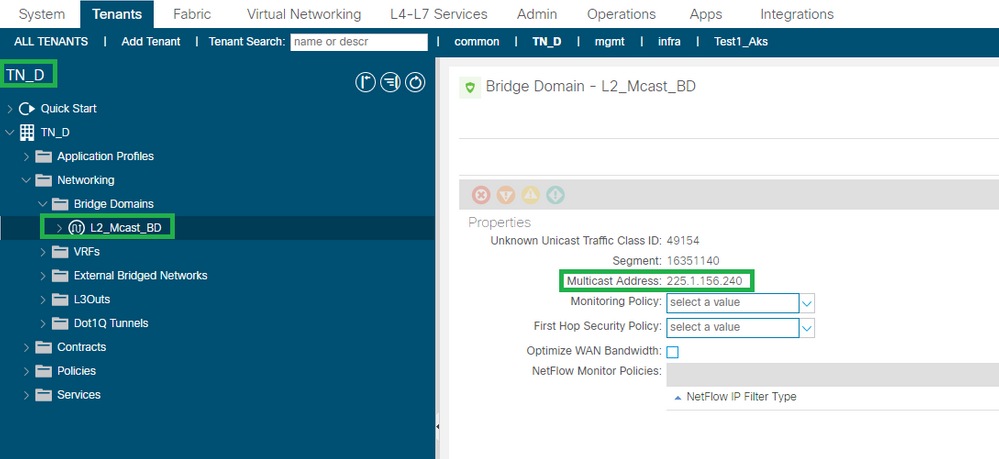The image size is (999, 459).
Task: Open the Admin tab
Action: (537, 14)
